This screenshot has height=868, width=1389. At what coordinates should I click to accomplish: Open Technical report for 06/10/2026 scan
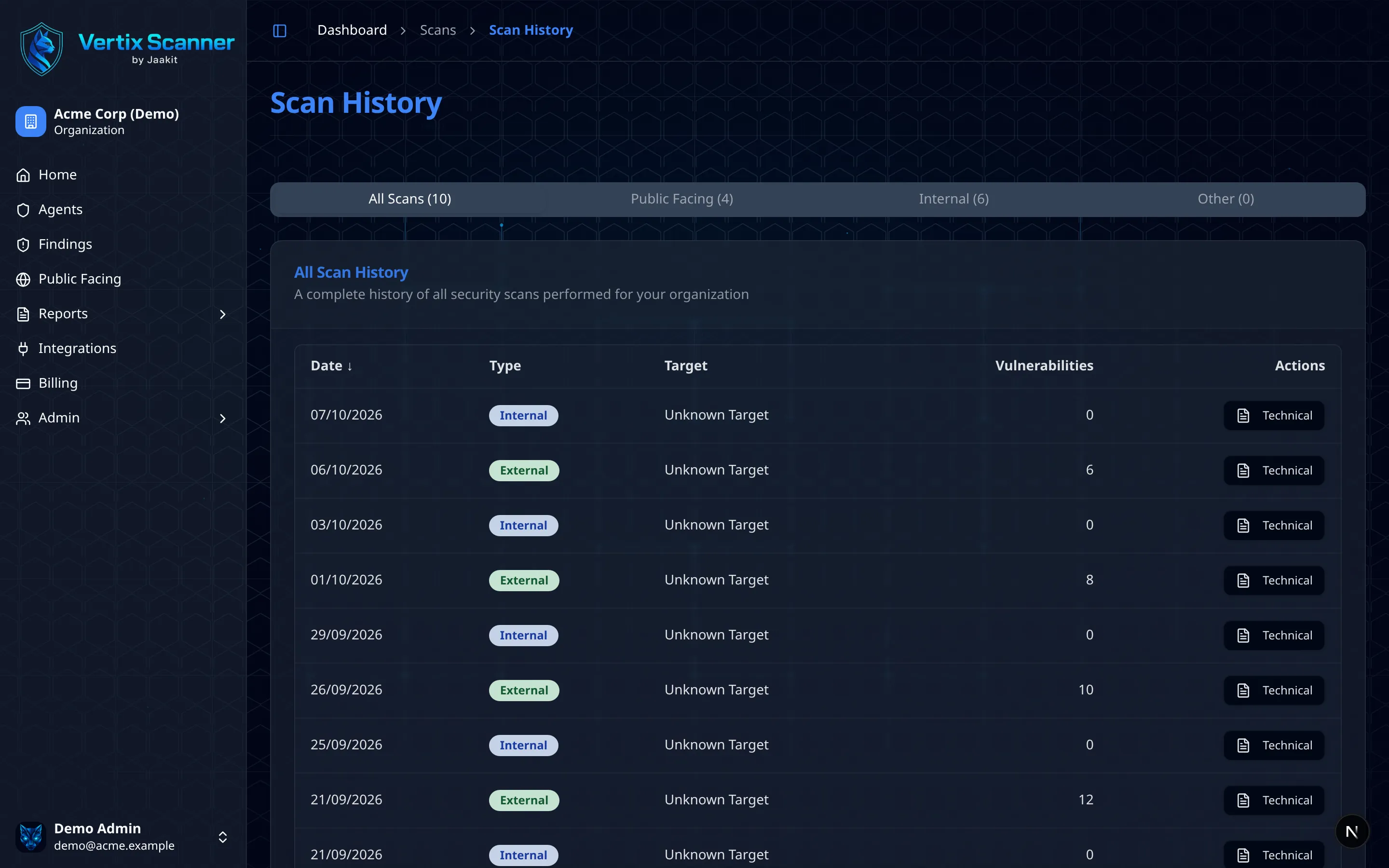tap(1274, 471)
